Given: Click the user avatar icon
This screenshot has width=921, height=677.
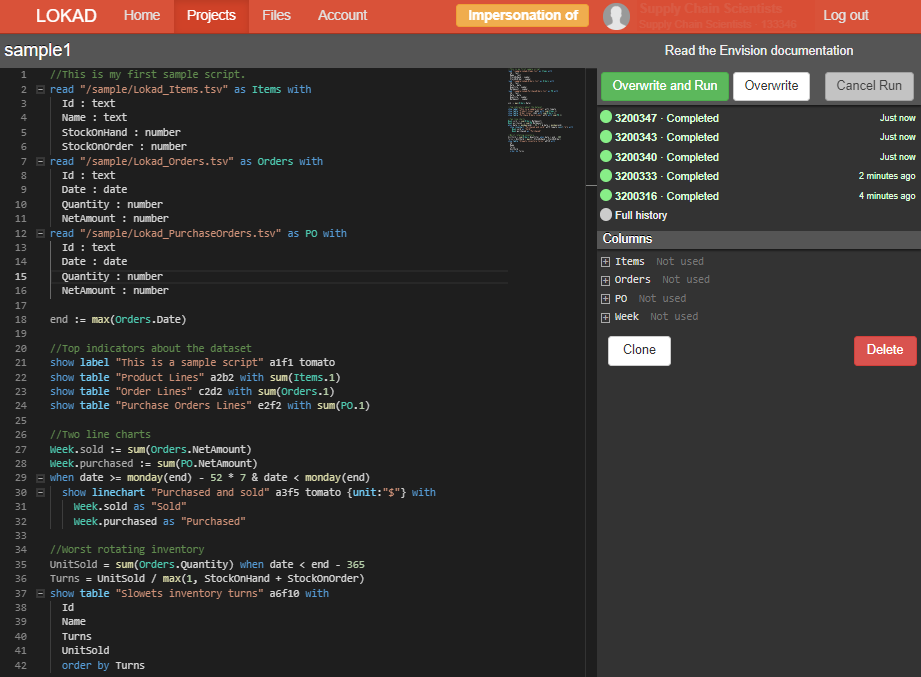Looking at the screenshot, I should click(616, 16).
